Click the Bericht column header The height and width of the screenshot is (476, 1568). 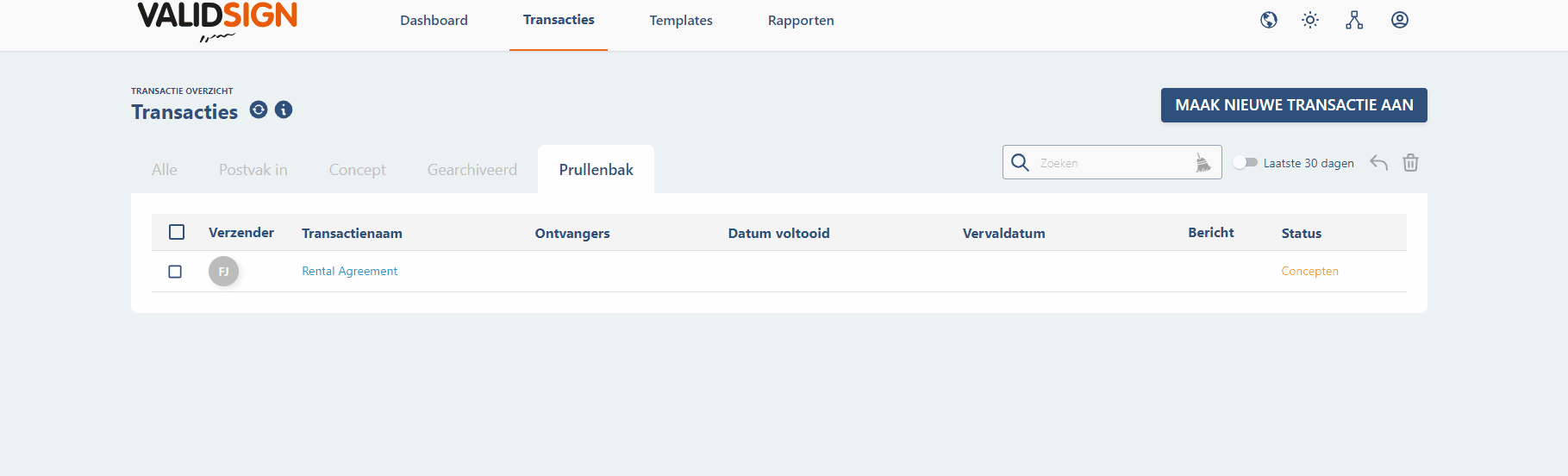[1211, 233]
